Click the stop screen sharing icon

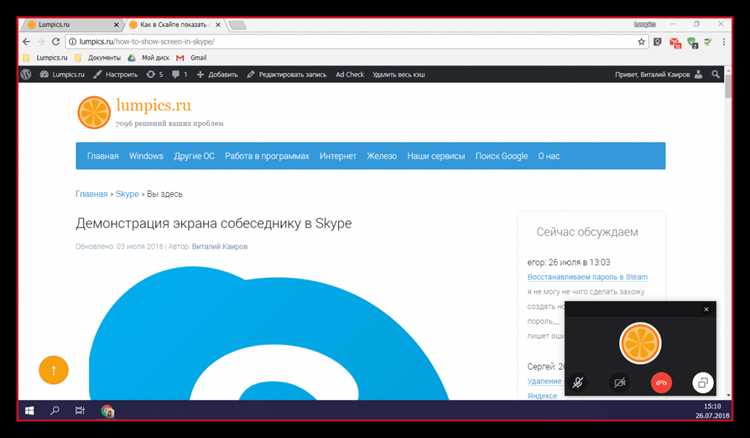coord(703,383)
